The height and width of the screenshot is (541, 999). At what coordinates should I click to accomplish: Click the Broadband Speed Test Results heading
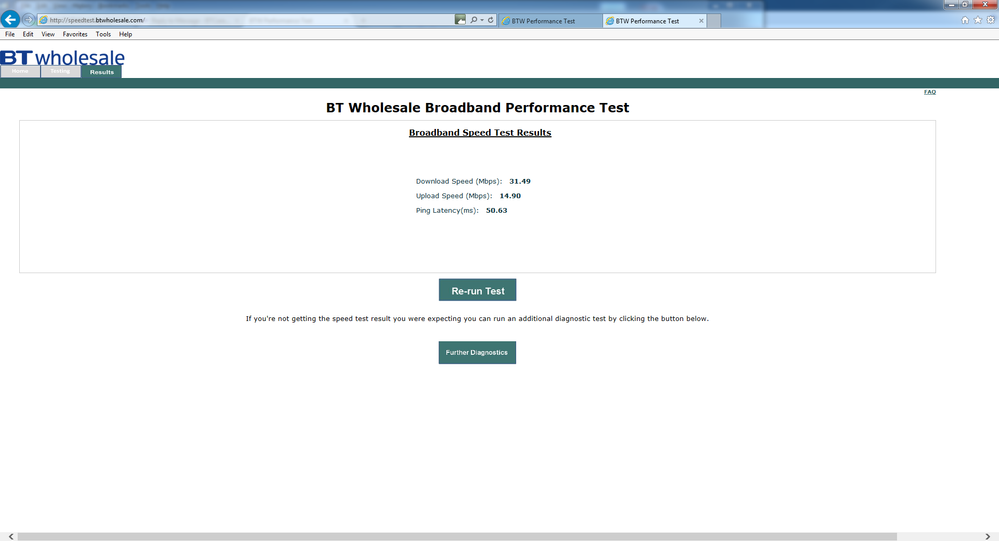click(480, 133)
